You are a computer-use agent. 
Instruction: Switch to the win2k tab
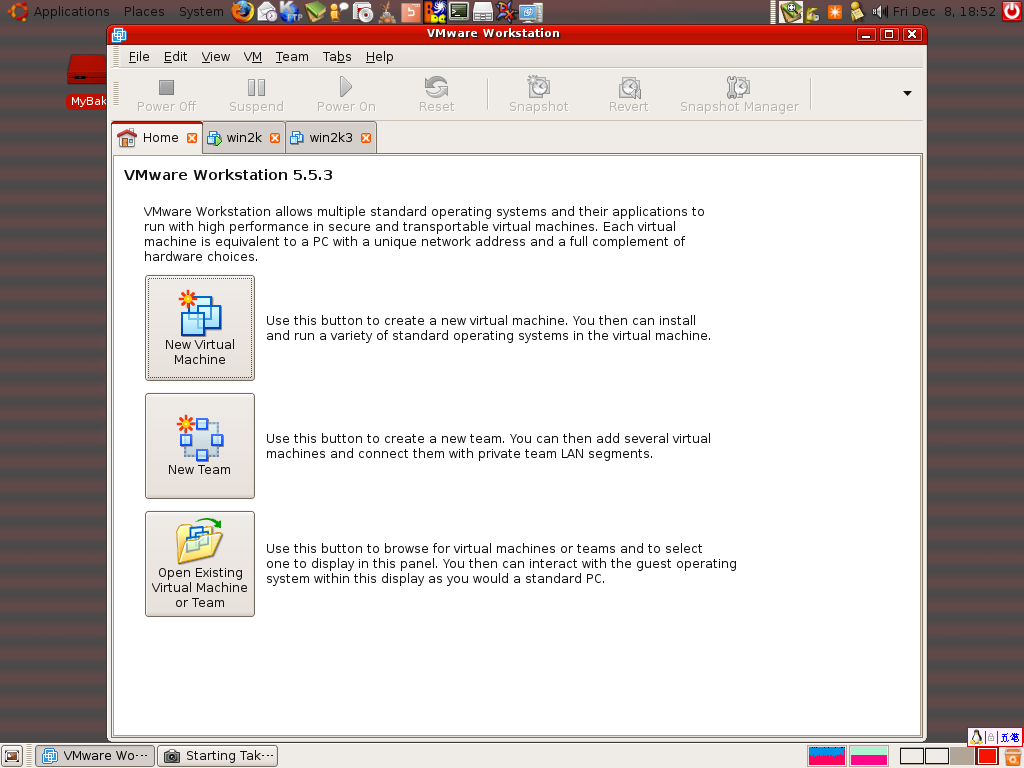pyautogui.click(x=244, y=138)
